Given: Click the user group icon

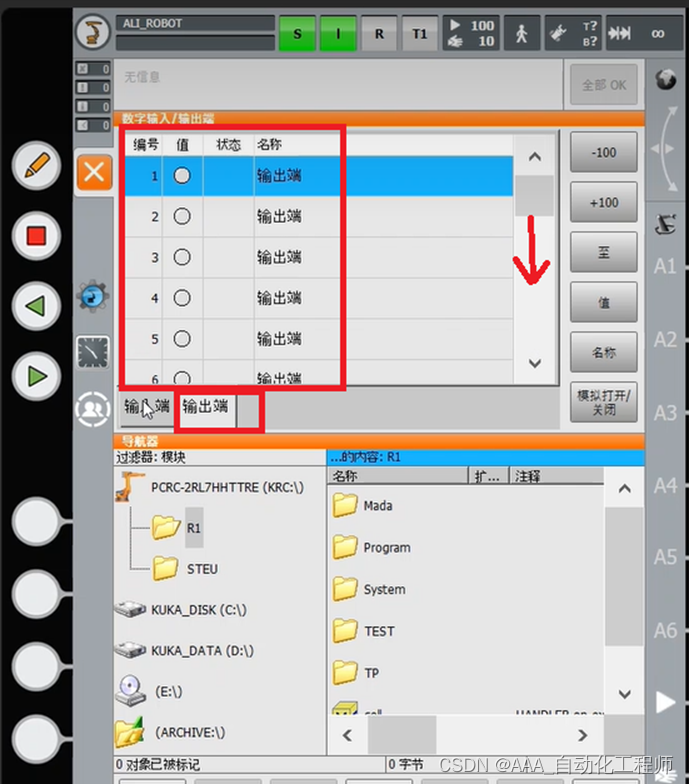Looking at the screenshot, I should [x=92, y=409].
